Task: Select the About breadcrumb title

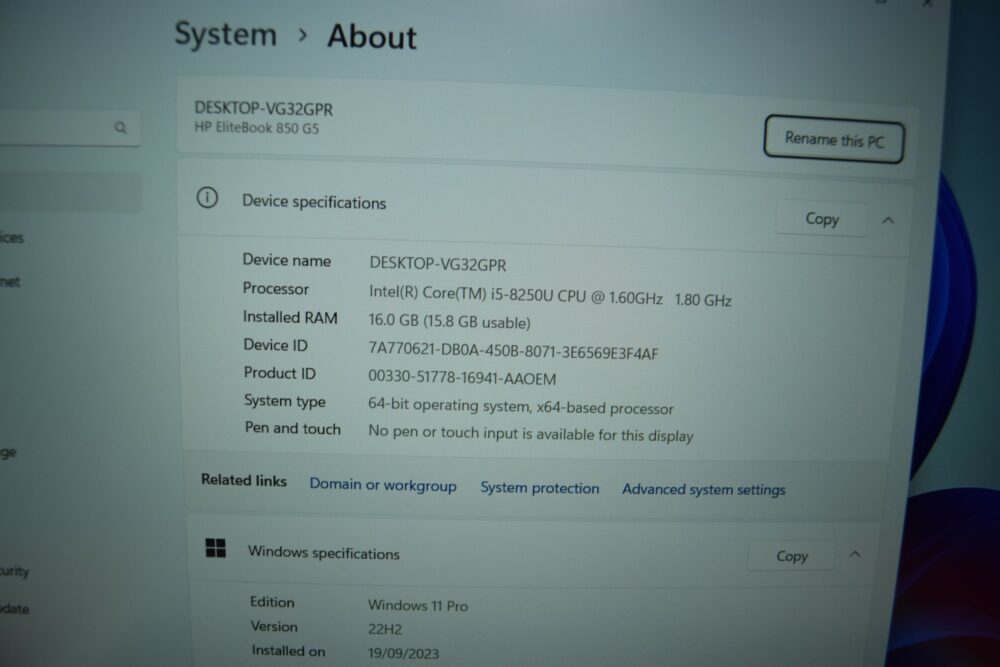Action: point(372,36)
